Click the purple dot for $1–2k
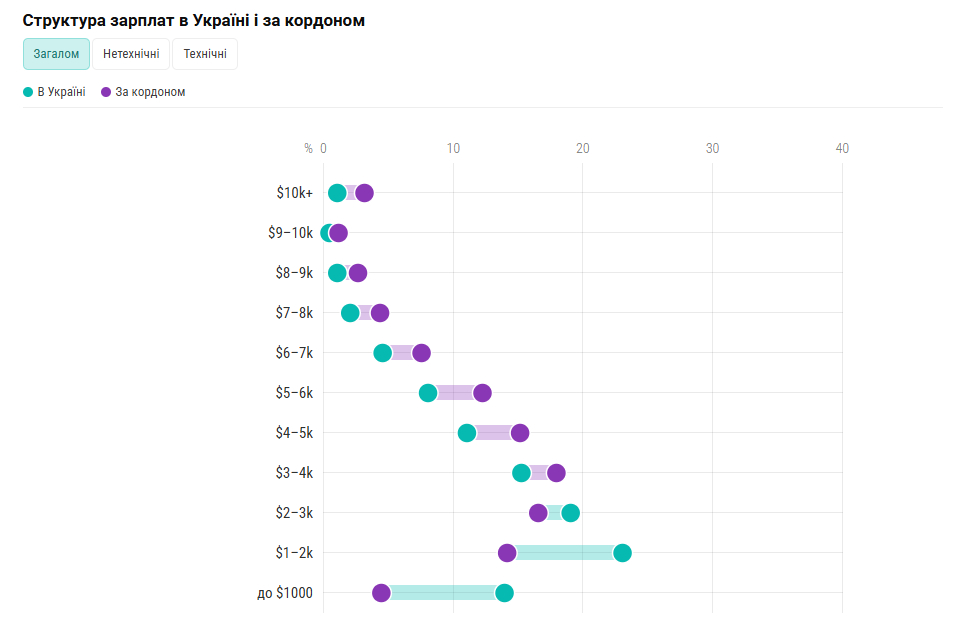Viewport: 960px width, 643px height. (507, 553)
